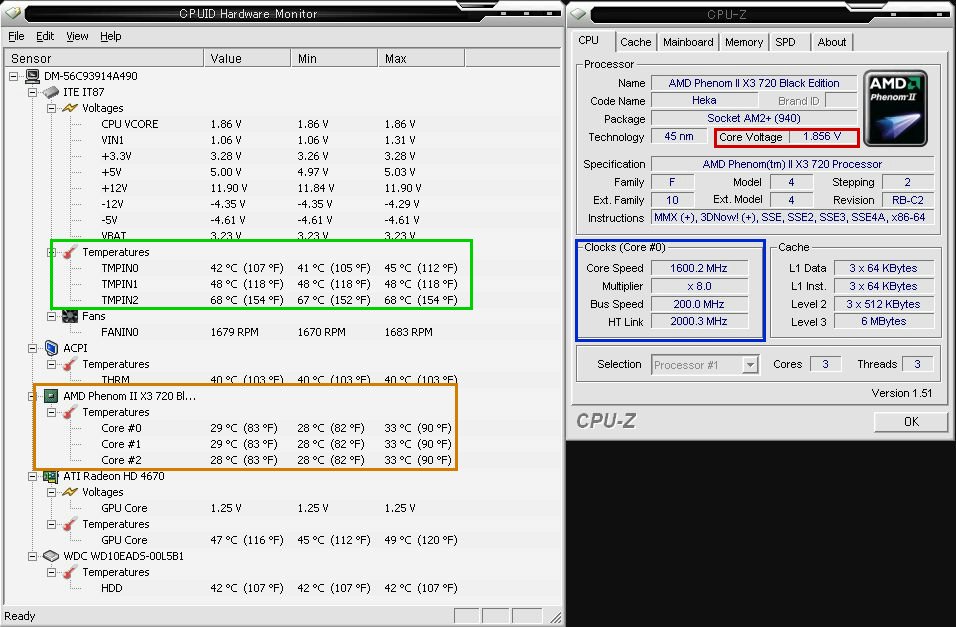The height and width of the screenshot is (627, 956).
Task: Switch to the Memory tab in CPU-Z
Action: click(x=744, y=42)
